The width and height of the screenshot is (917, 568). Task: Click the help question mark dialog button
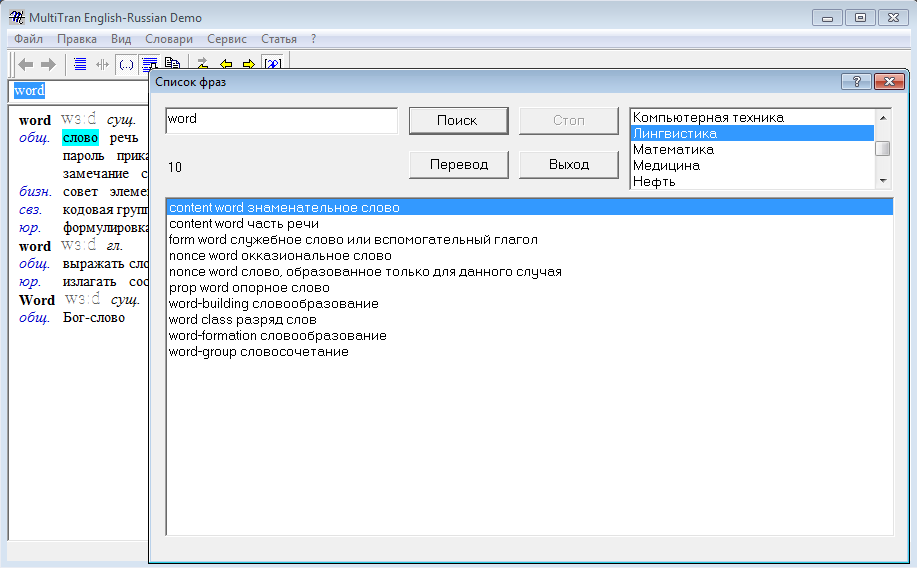click(856, 81)
